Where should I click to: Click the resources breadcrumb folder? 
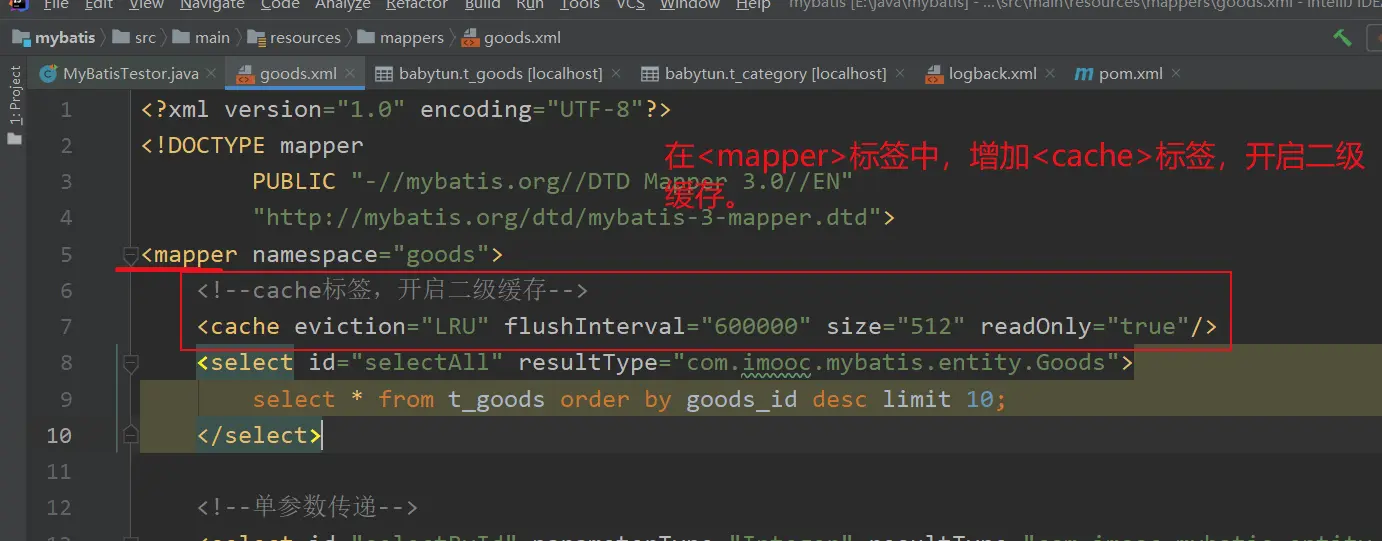point(294,38)
